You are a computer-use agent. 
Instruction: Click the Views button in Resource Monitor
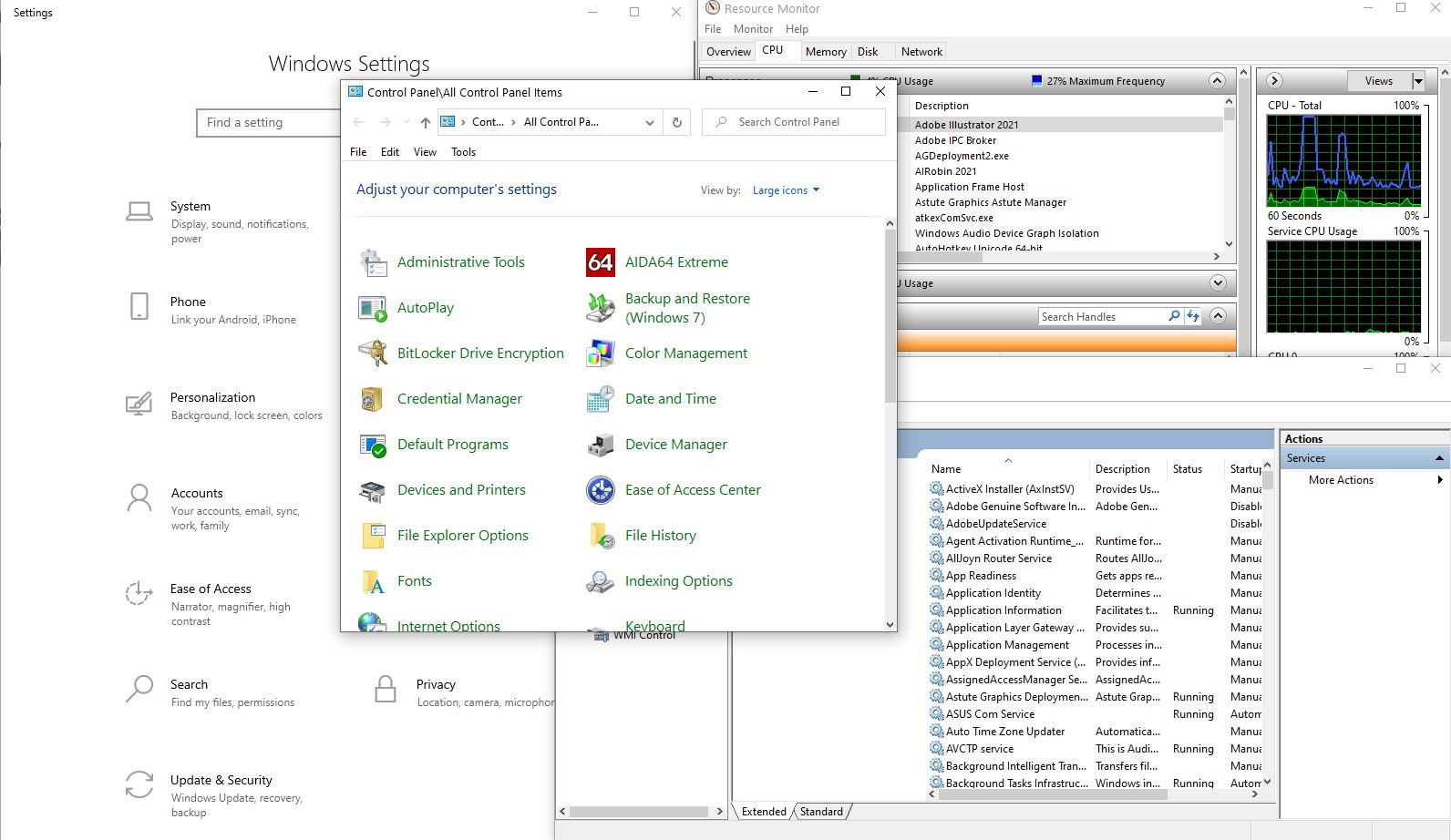pos(1379,81)
